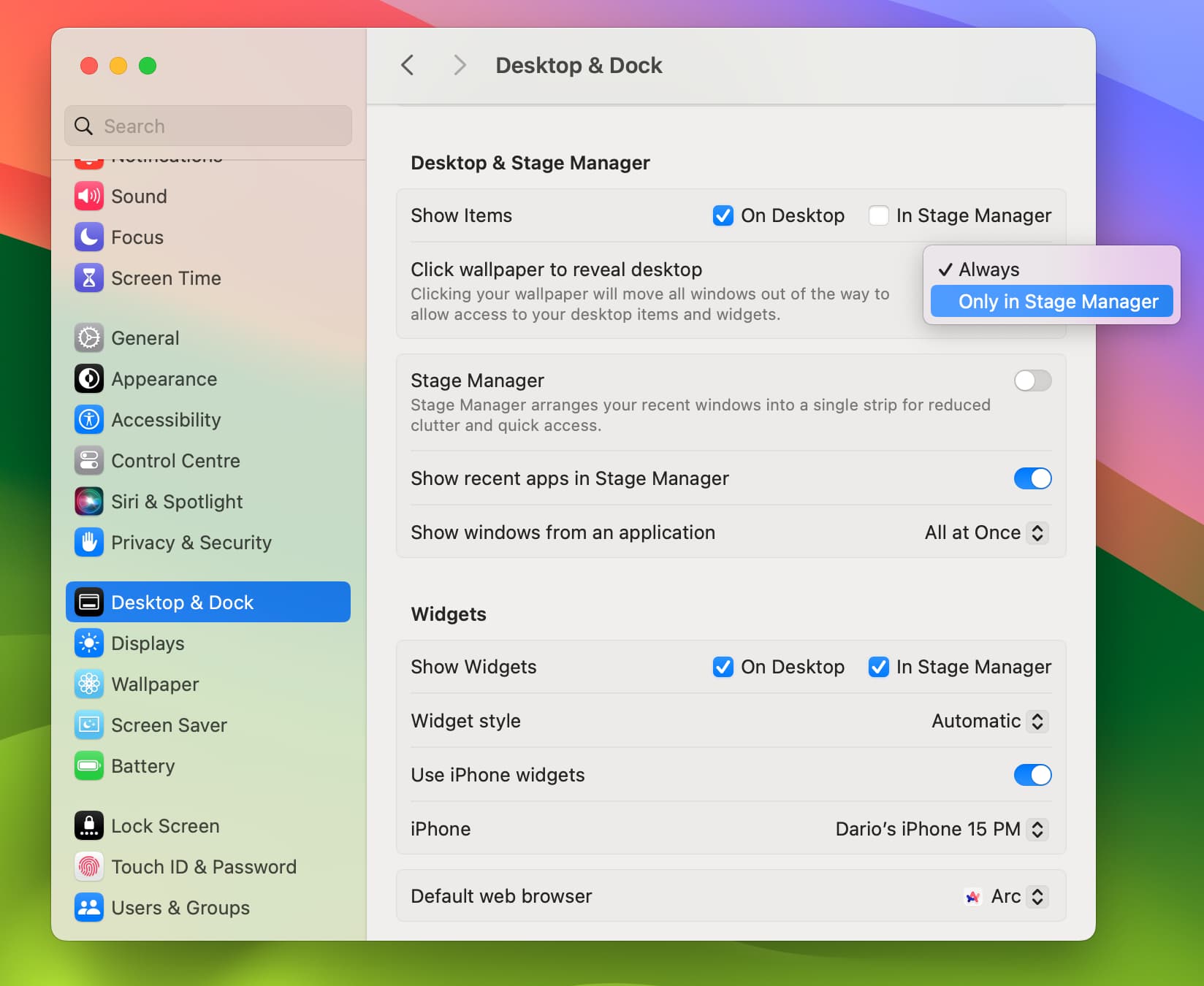1204x986 pixels.
Task: Open Sound settings icon in sidebar
Action: [x=89, y=196]
